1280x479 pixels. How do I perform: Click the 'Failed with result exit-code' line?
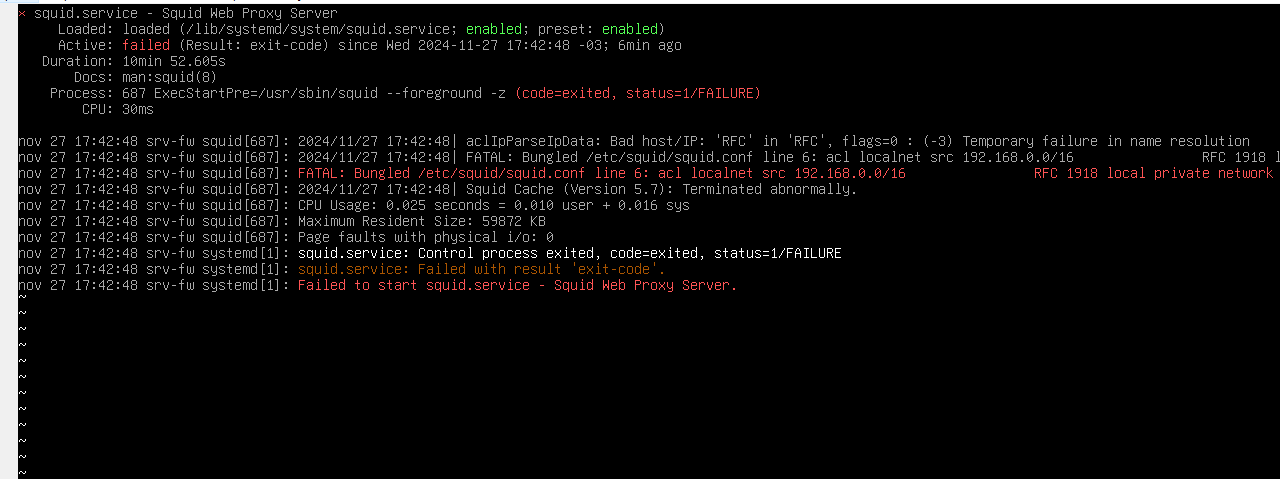[482, 269]
